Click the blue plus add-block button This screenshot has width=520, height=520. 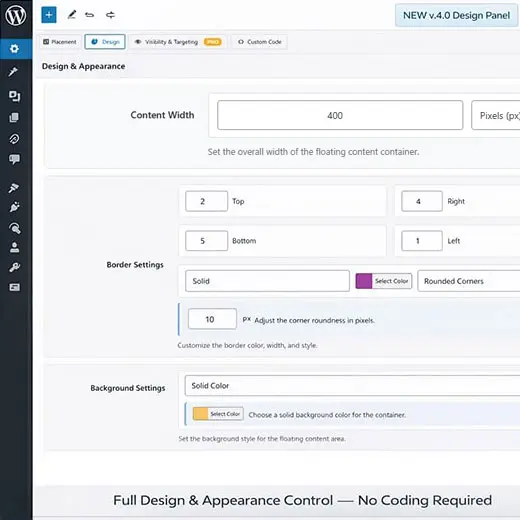click(49, 15)
